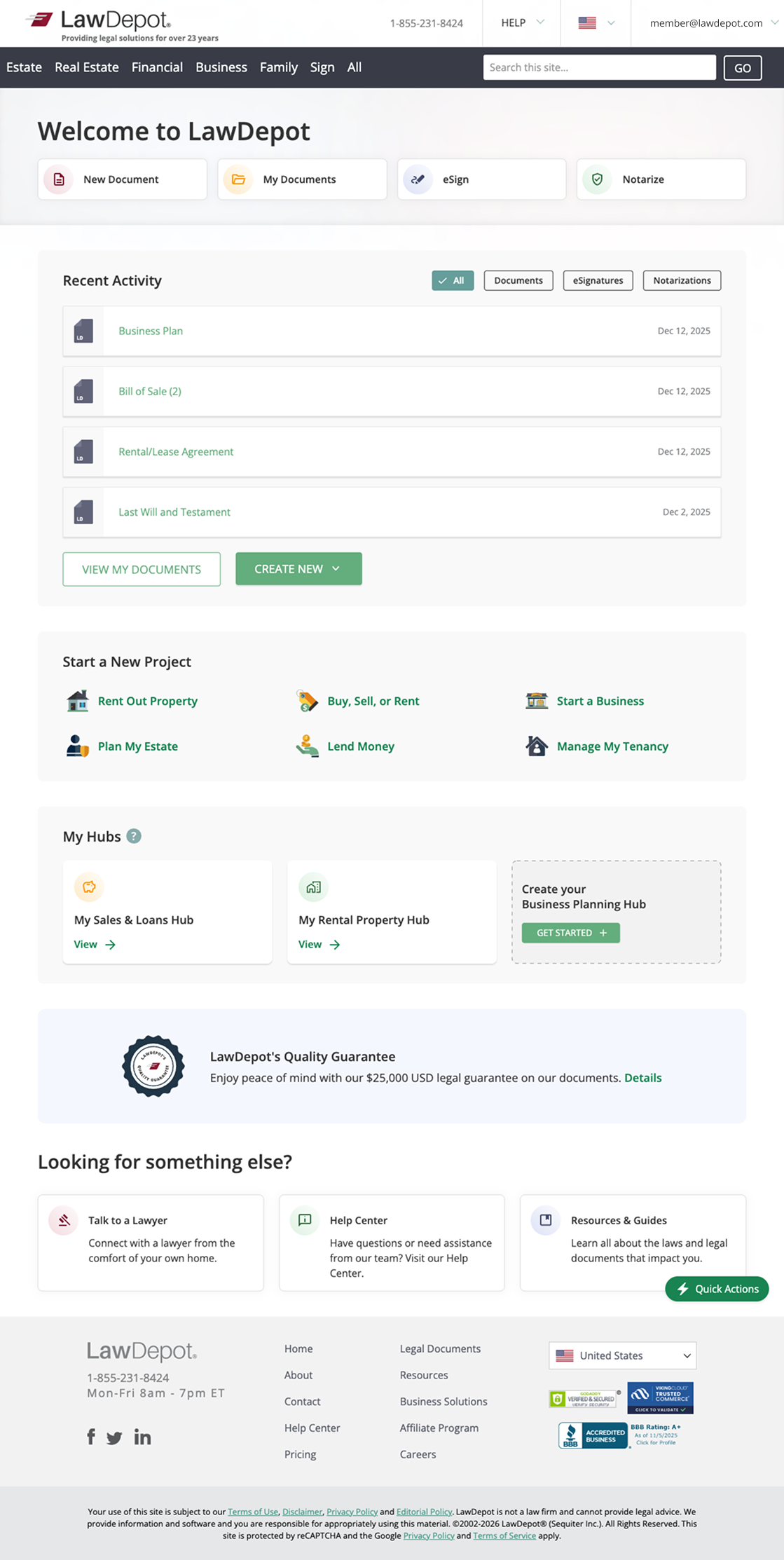Screen dimensions: 784x1560
Task: Click the Buy, Sell, or Rent tag icon
Action: [x=307, y=701]
